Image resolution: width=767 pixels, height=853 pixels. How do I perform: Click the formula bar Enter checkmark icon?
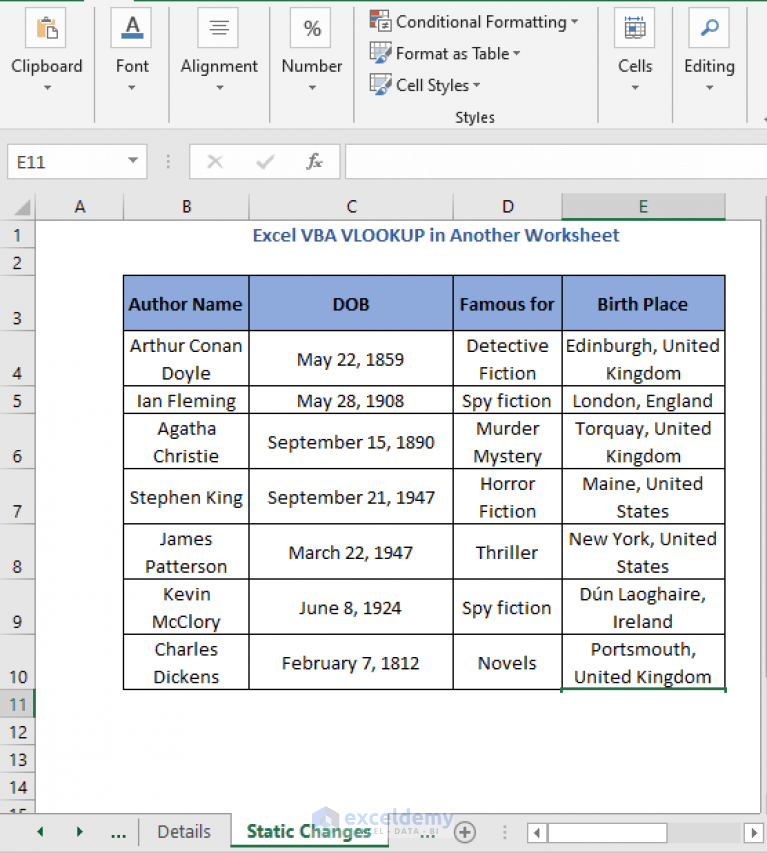click(x=265, y=162)
